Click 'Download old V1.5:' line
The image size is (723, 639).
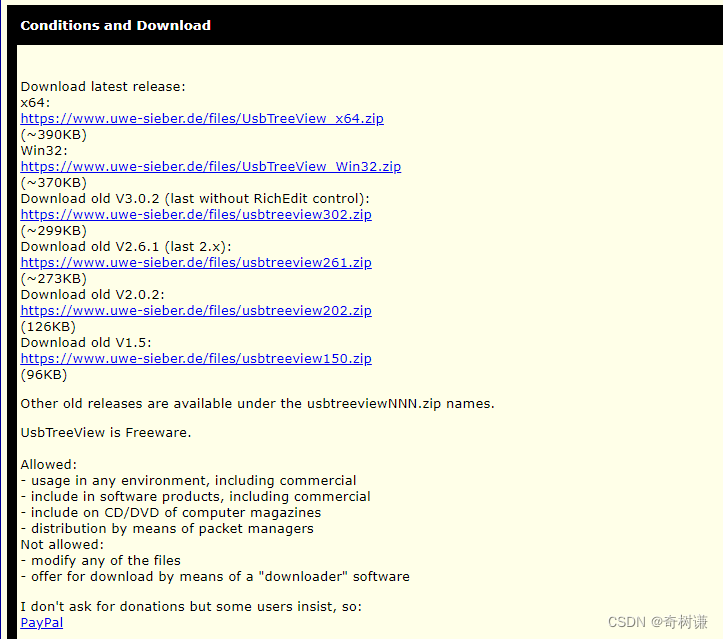pos(86,343)
